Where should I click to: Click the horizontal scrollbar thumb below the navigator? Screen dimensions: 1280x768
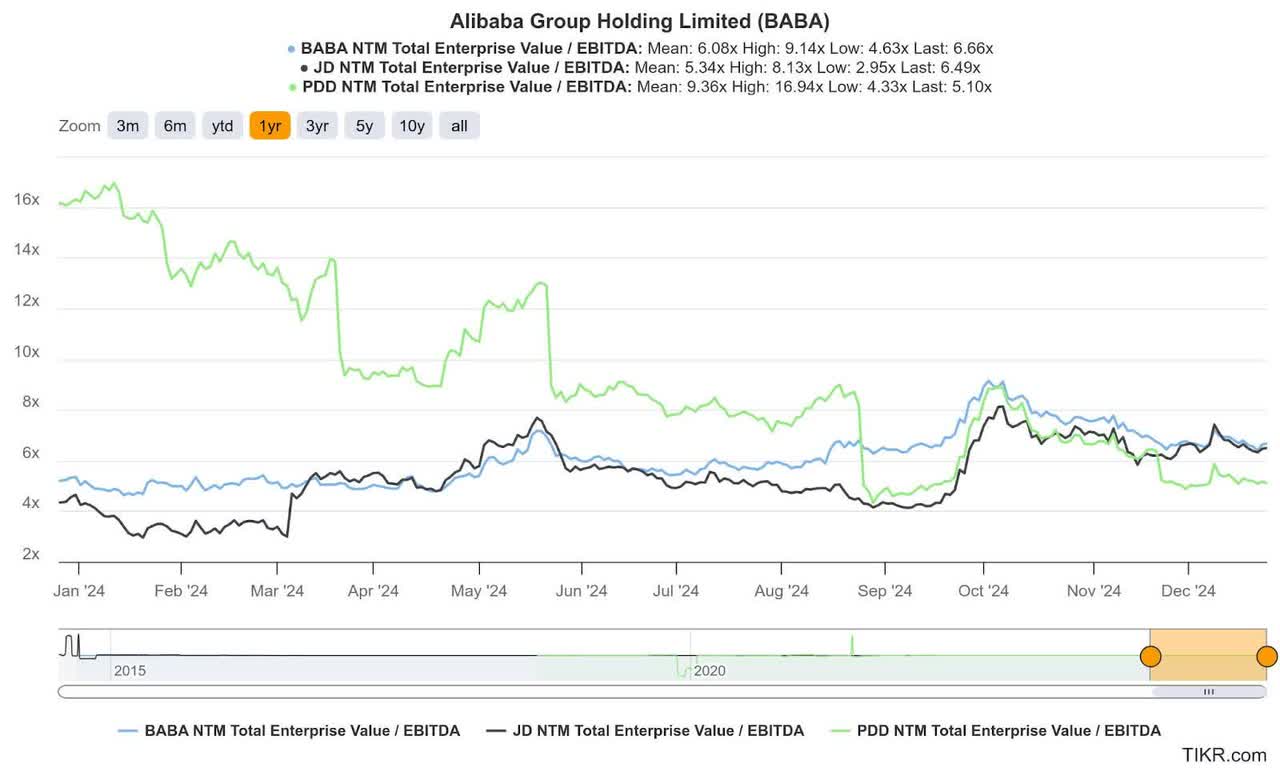pos(1208,691)
